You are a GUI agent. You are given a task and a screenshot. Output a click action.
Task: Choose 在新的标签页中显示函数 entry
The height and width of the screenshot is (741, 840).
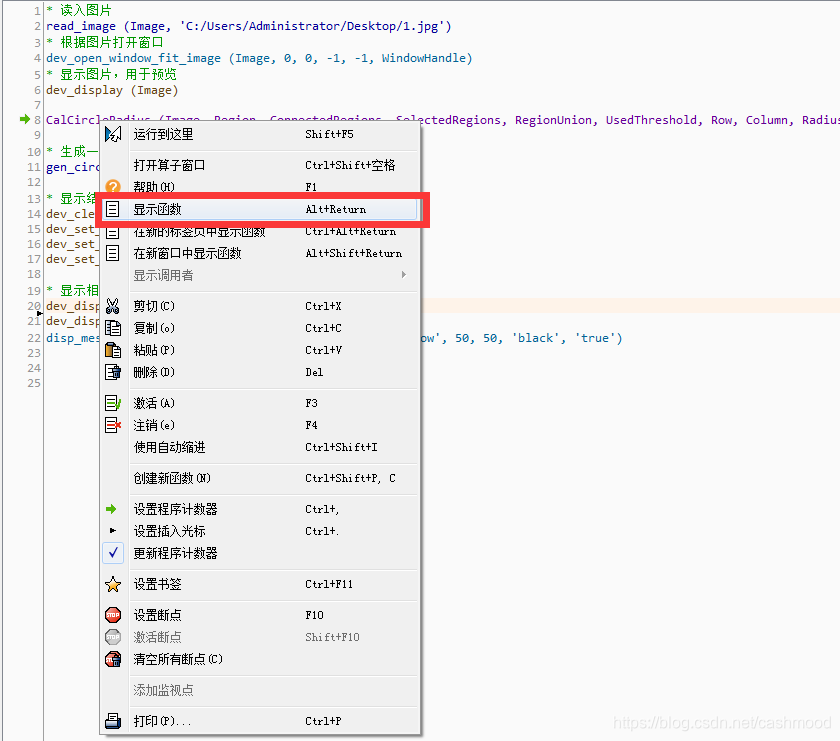pyautogui.click(x=260, y=232)
